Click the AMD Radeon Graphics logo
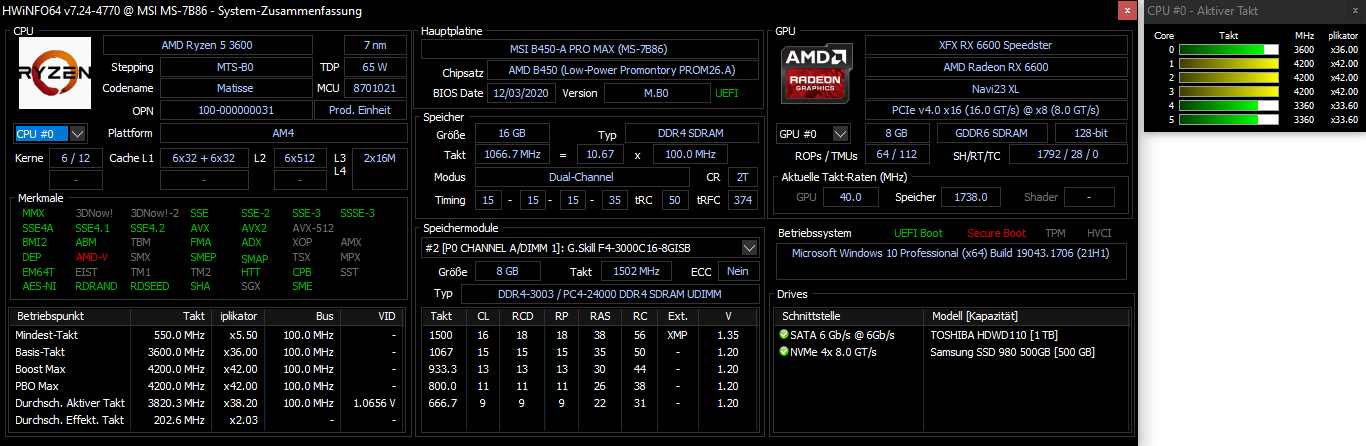1366x446 pixels. 818,72
